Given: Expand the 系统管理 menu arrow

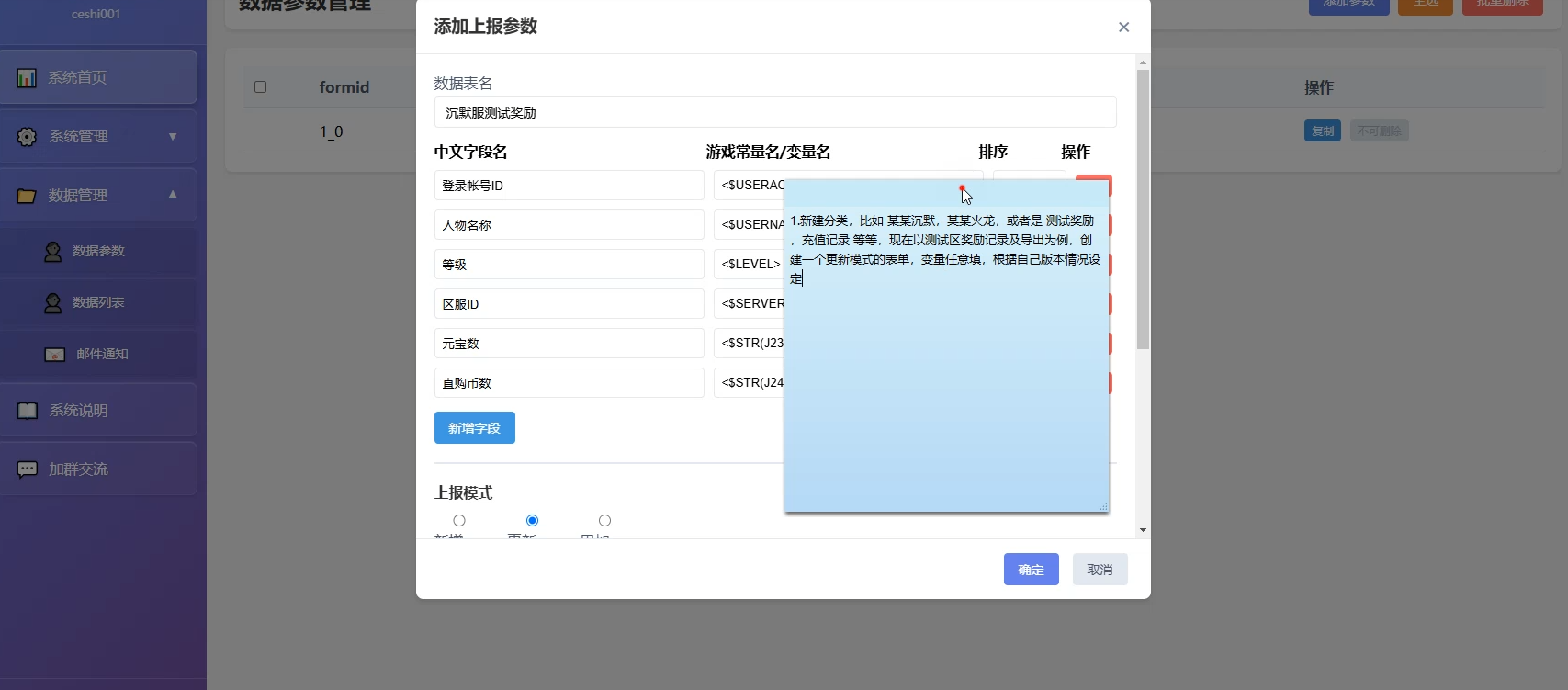Looking at the screenshot, I should pos(173,137).
